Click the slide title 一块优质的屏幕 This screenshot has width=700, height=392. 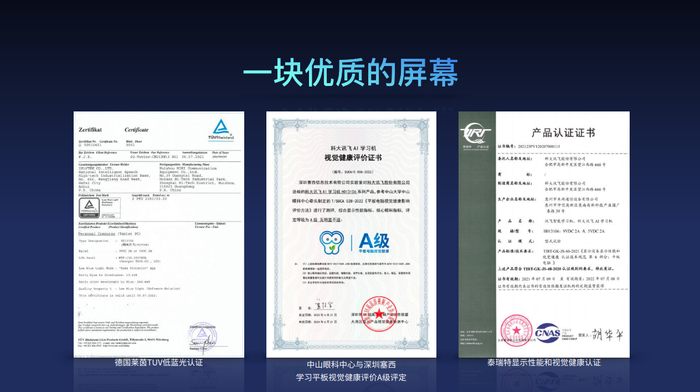tap(350, 72)
